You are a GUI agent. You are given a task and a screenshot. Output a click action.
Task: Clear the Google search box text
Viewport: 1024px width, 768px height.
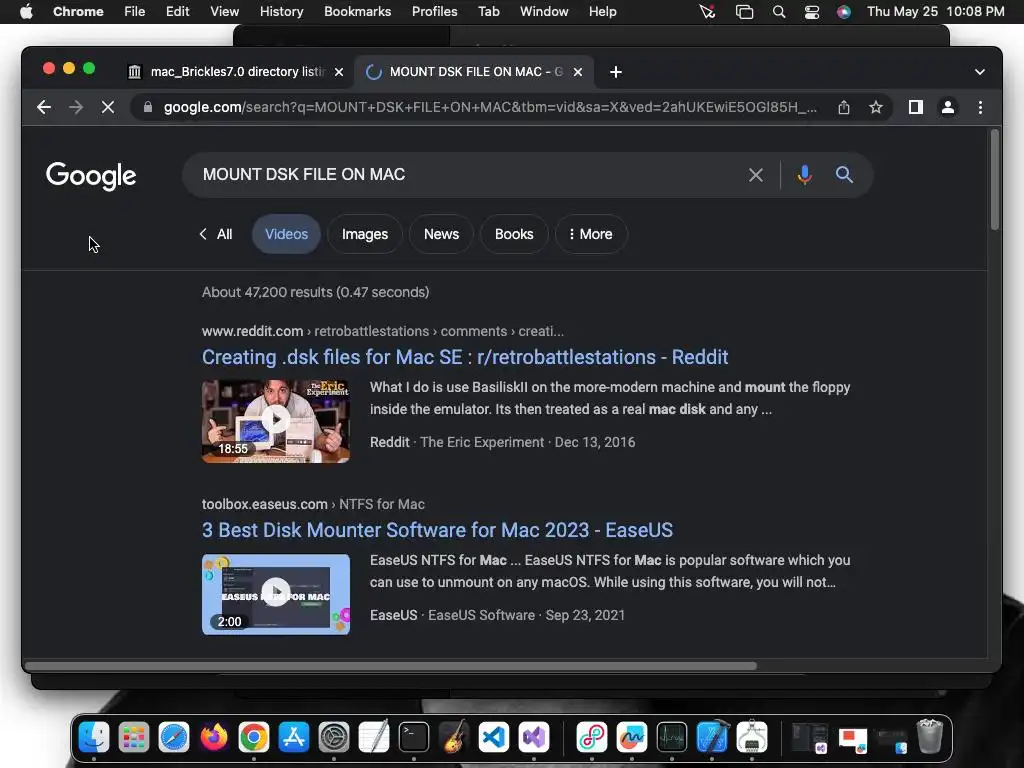[x=756, y=175]
